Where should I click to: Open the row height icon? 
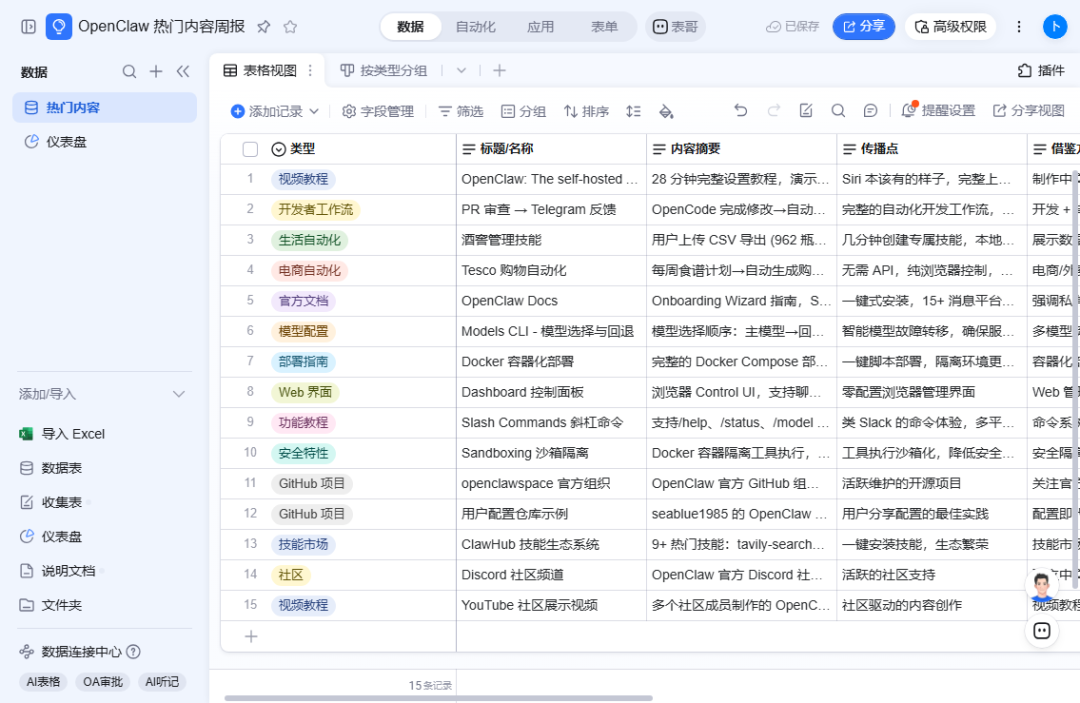click(633, 111)
